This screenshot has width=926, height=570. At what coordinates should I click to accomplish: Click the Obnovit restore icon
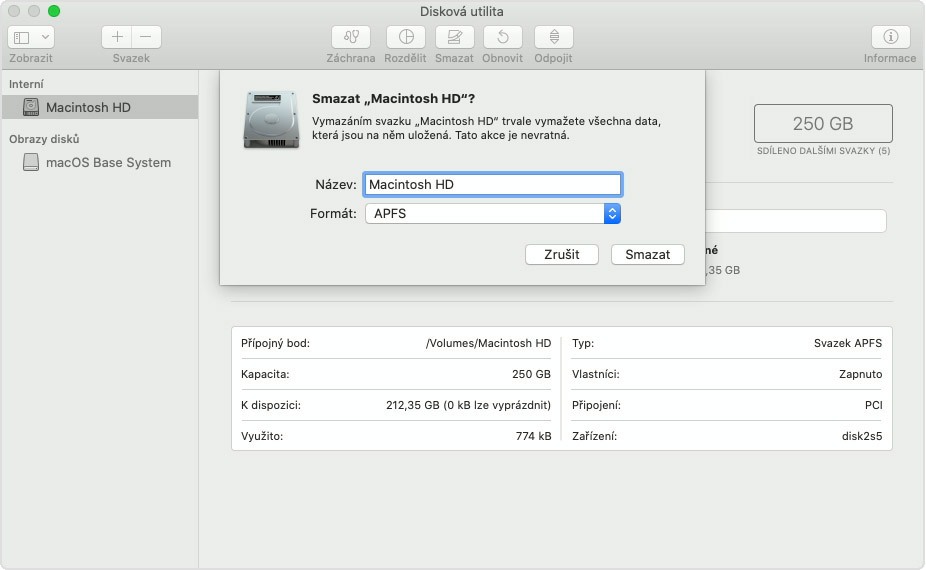click(x=503, y=37)
